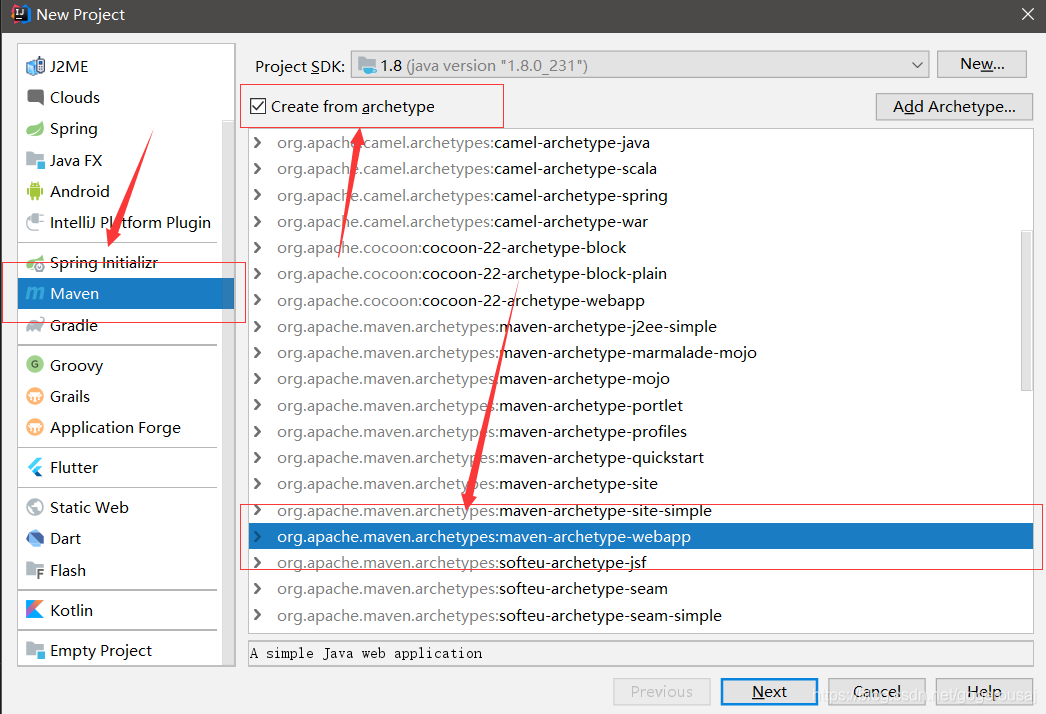Click the Next button
The height and width of the screenshot is (714, 1046).
769,692
